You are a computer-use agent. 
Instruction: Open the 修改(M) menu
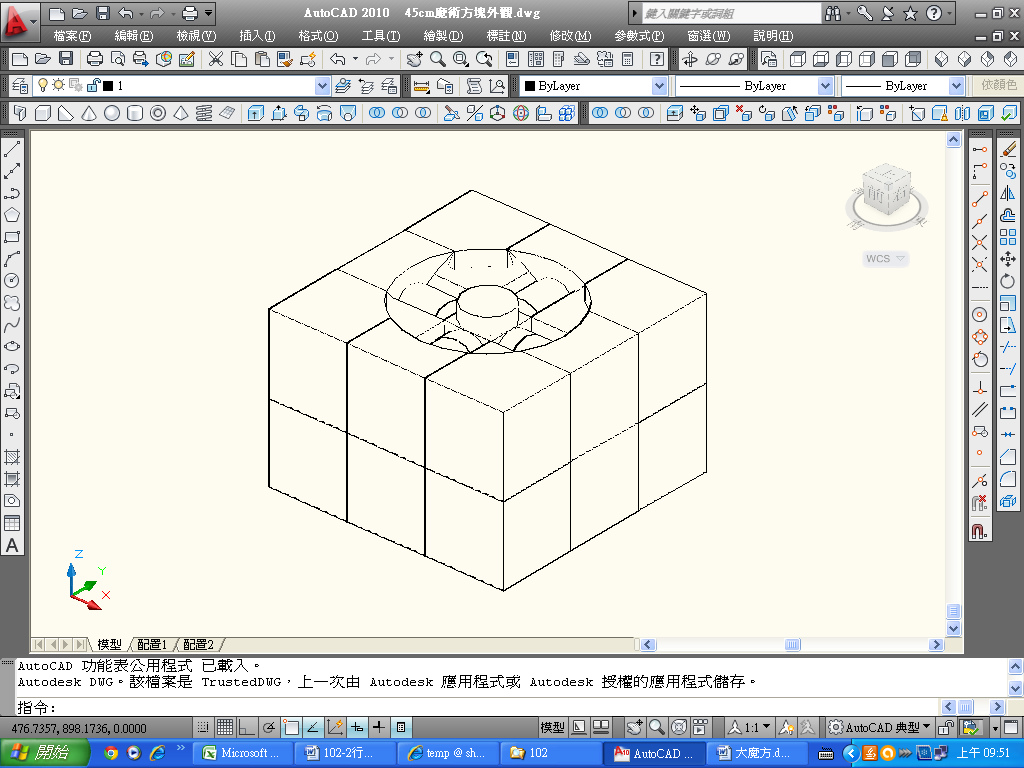(x=570, y=36)
